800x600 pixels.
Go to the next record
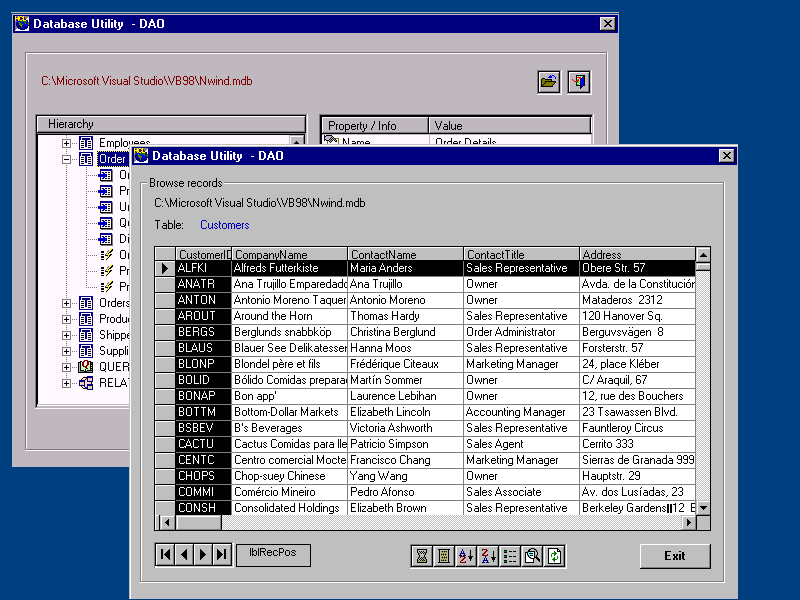203,555
